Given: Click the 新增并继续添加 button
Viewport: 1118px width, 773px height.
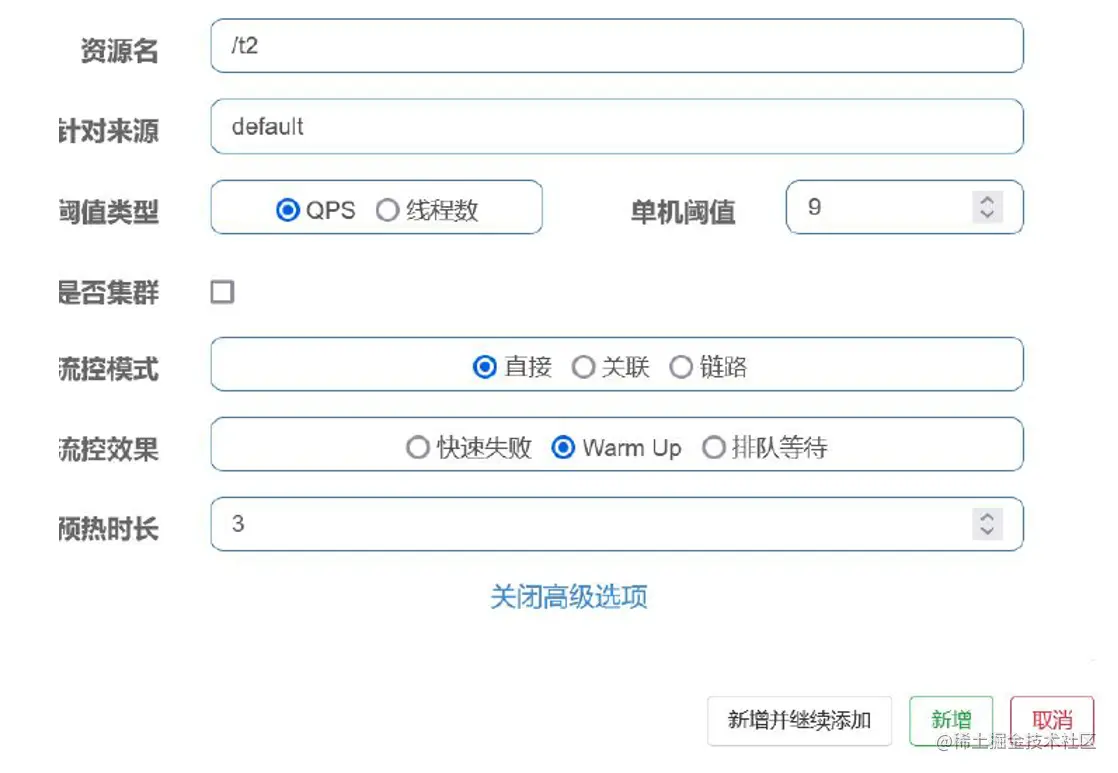Looking at the screenshot, I should point(799,720).
